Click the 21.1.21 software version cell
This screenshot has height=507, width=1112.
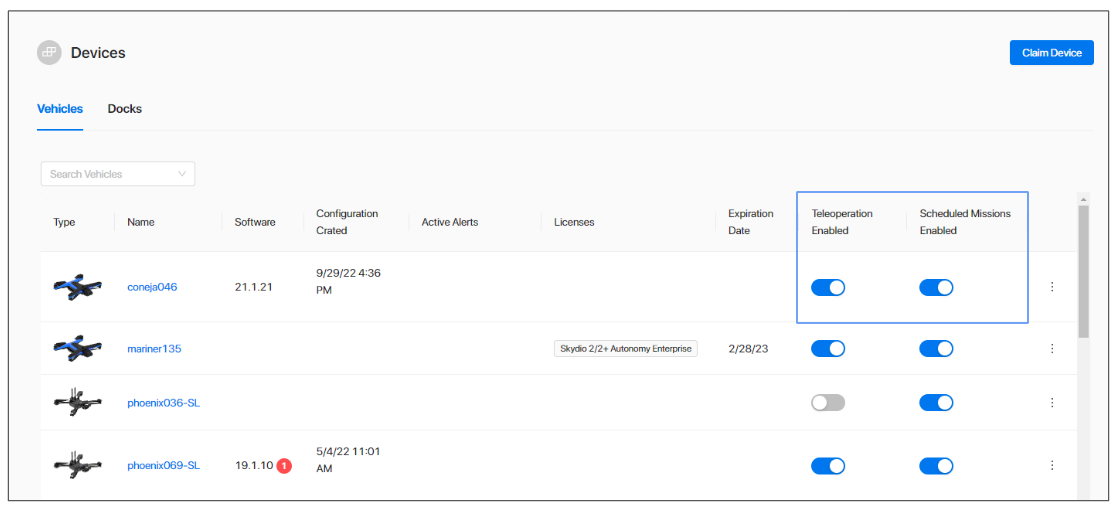[x=254, y=287]
